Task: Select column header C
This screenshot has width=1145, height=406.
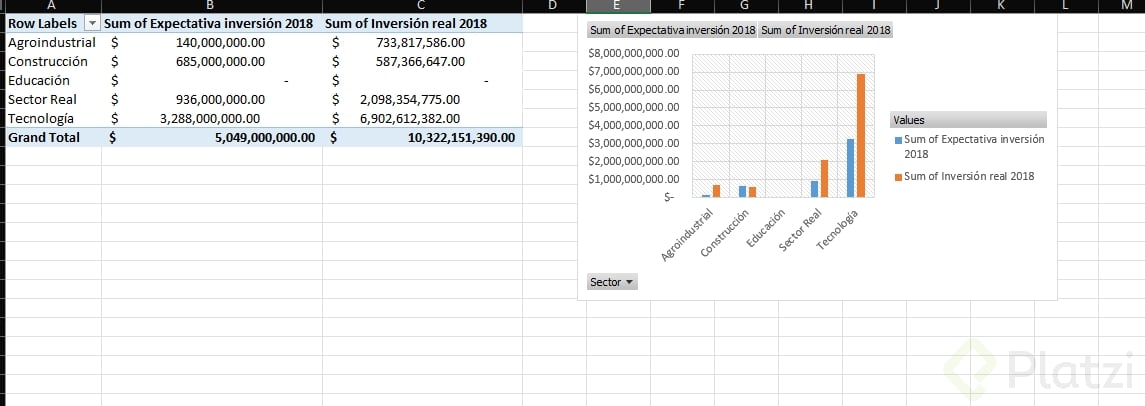Action: tap(422, 6)
